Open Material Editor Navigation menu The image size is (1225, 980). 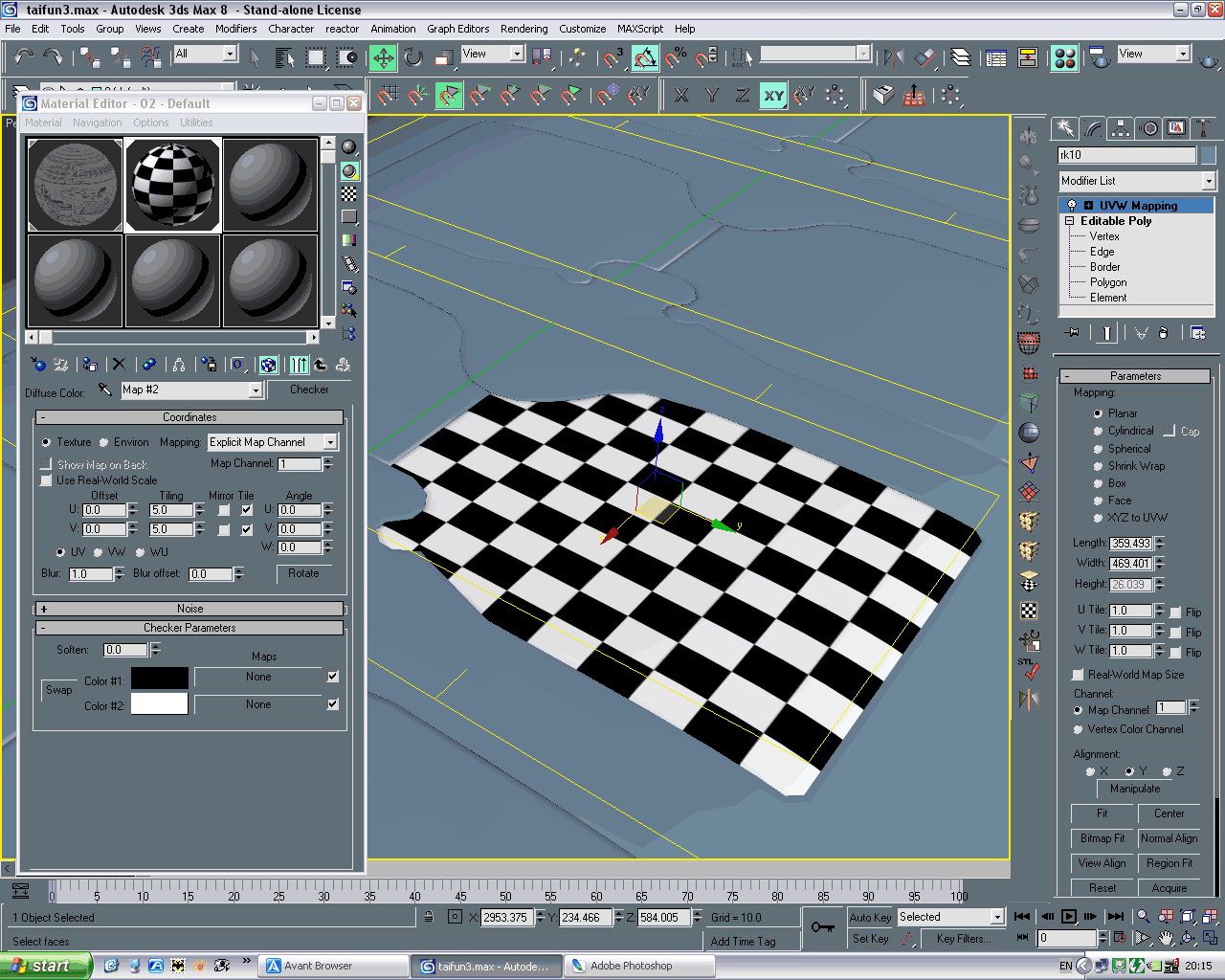(98, 122)
